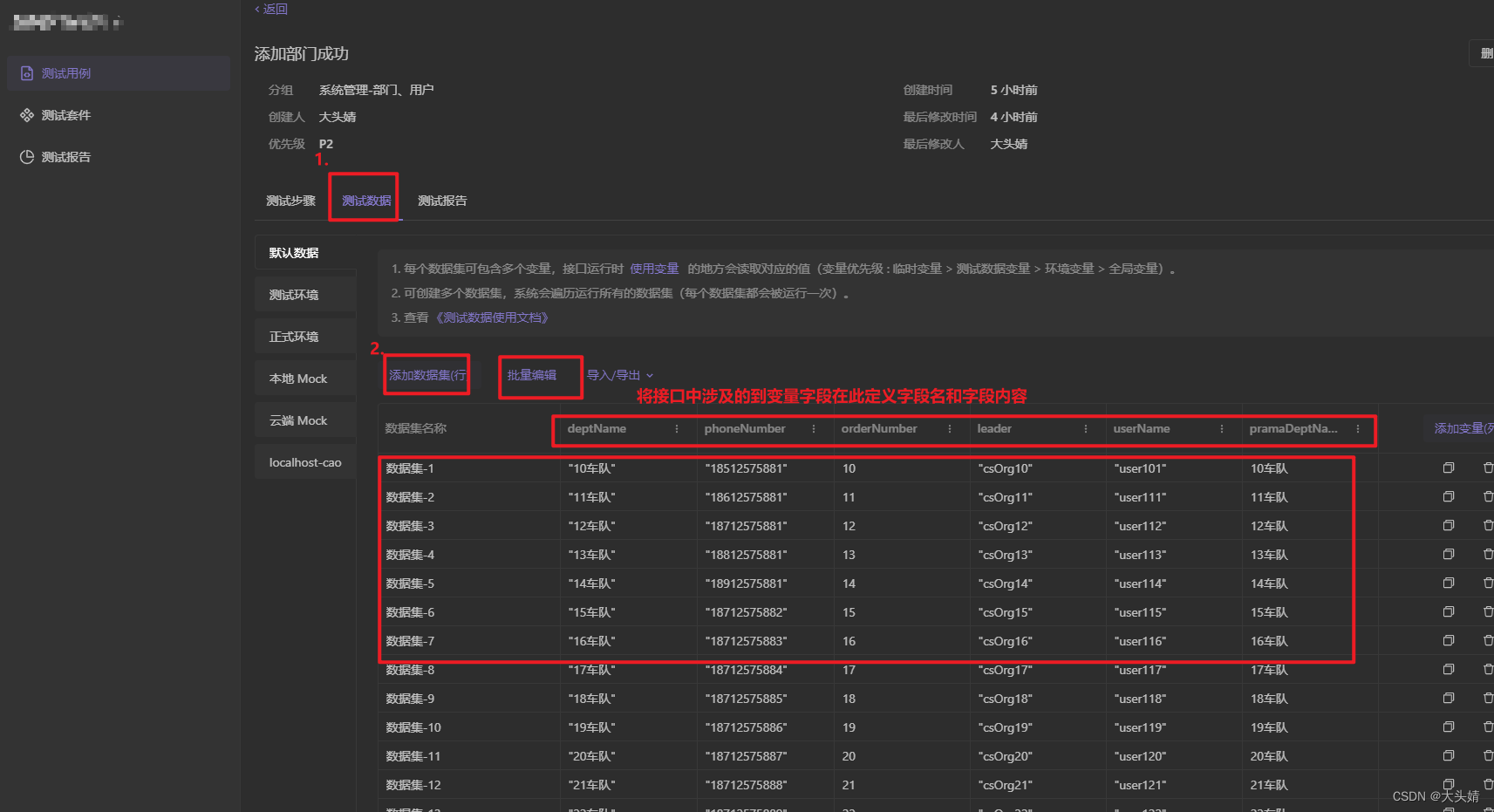Click the copy icon on 数据集-1 row
Viewport: 1494px width, 812px height.
pyautogui.click(x=1448, y=467)
